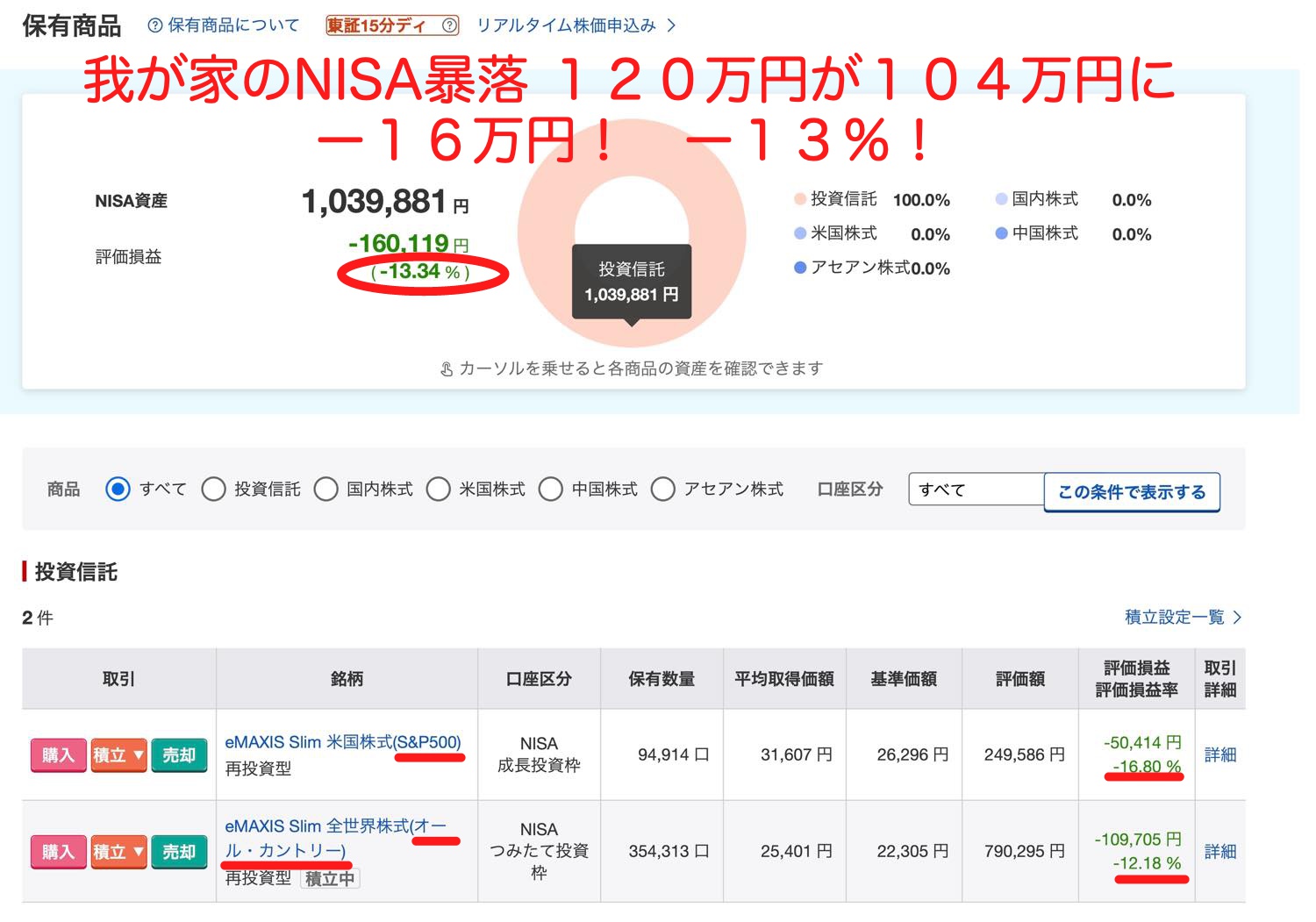Click the pointer icon beside カーソルを乗せると hint
Image resolution: width=1316 pixels, height=922 pixels.
447,369
